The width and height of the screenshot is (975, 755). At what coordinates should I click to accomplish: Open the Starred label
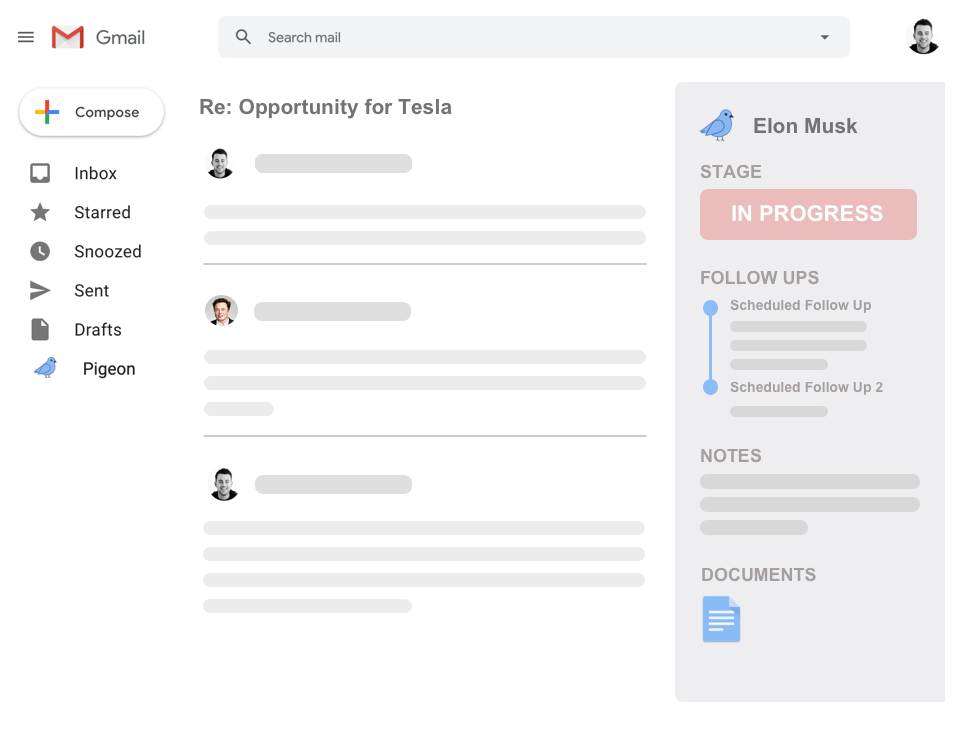coord(103,212)
